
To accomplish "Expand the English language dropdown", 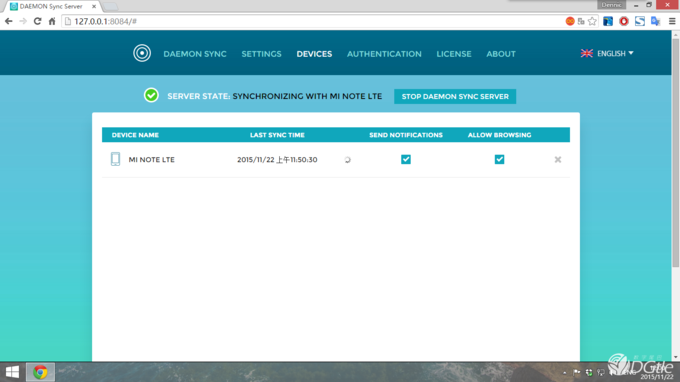I will click(607, 53).
